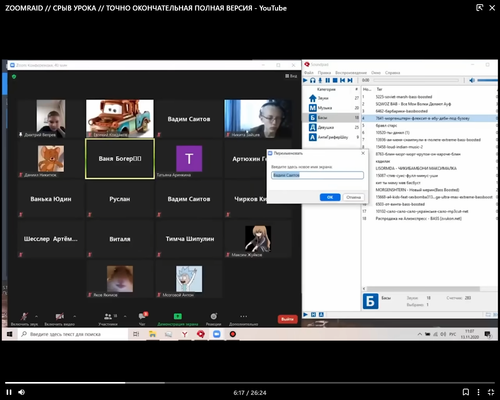Play the selected sound in Soundpad toolbar
Viewport: 500px width, 400px height.
pyautogui.click(x=305, y=80)
